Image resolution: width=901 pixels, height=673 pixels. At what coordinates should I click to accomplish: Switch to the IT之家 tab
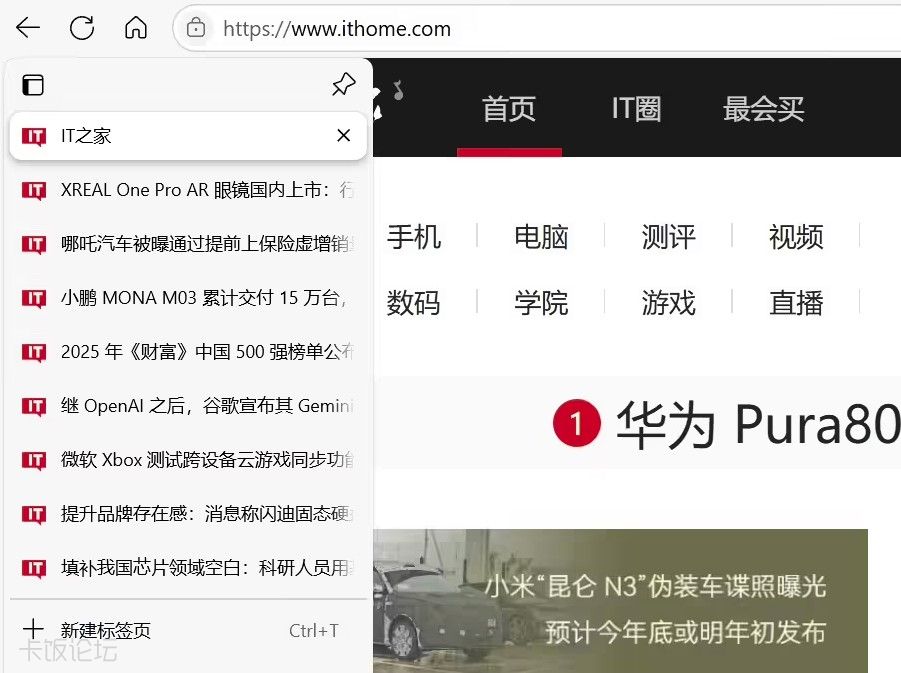tap(188, 136)
